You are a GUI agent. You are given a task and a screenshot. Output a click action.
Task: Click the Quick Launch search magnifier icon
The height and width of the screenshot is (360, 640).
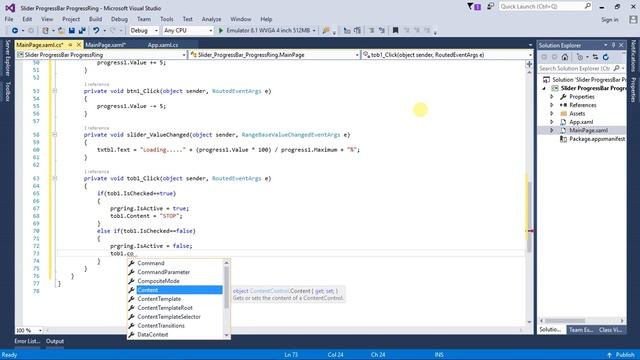tap(587, 6)
